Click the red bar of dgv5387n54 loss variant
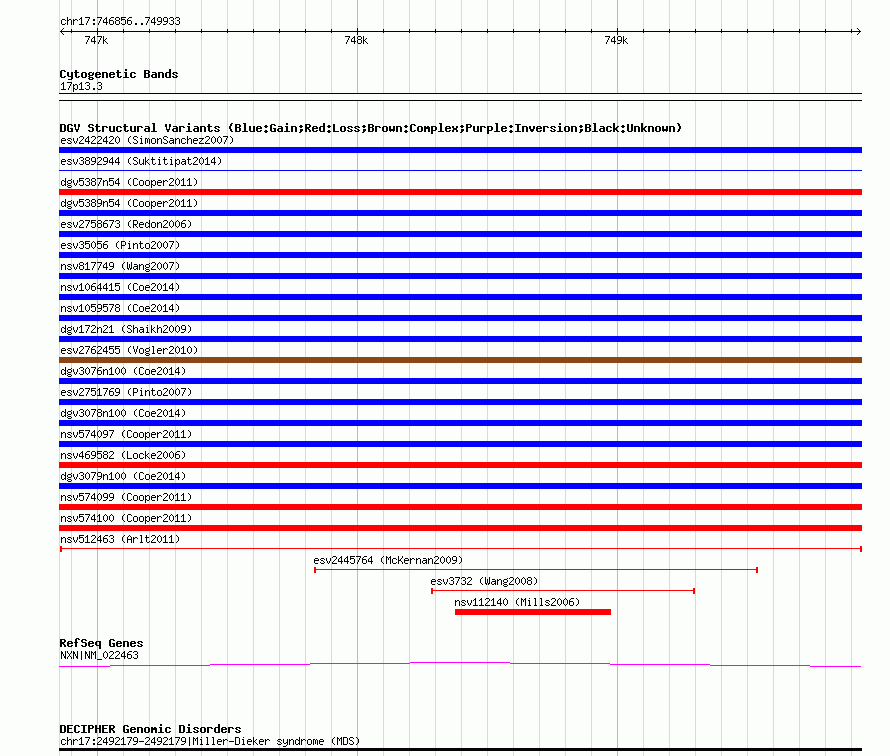The height and width of the screenshot is (756, 890). 460,192
